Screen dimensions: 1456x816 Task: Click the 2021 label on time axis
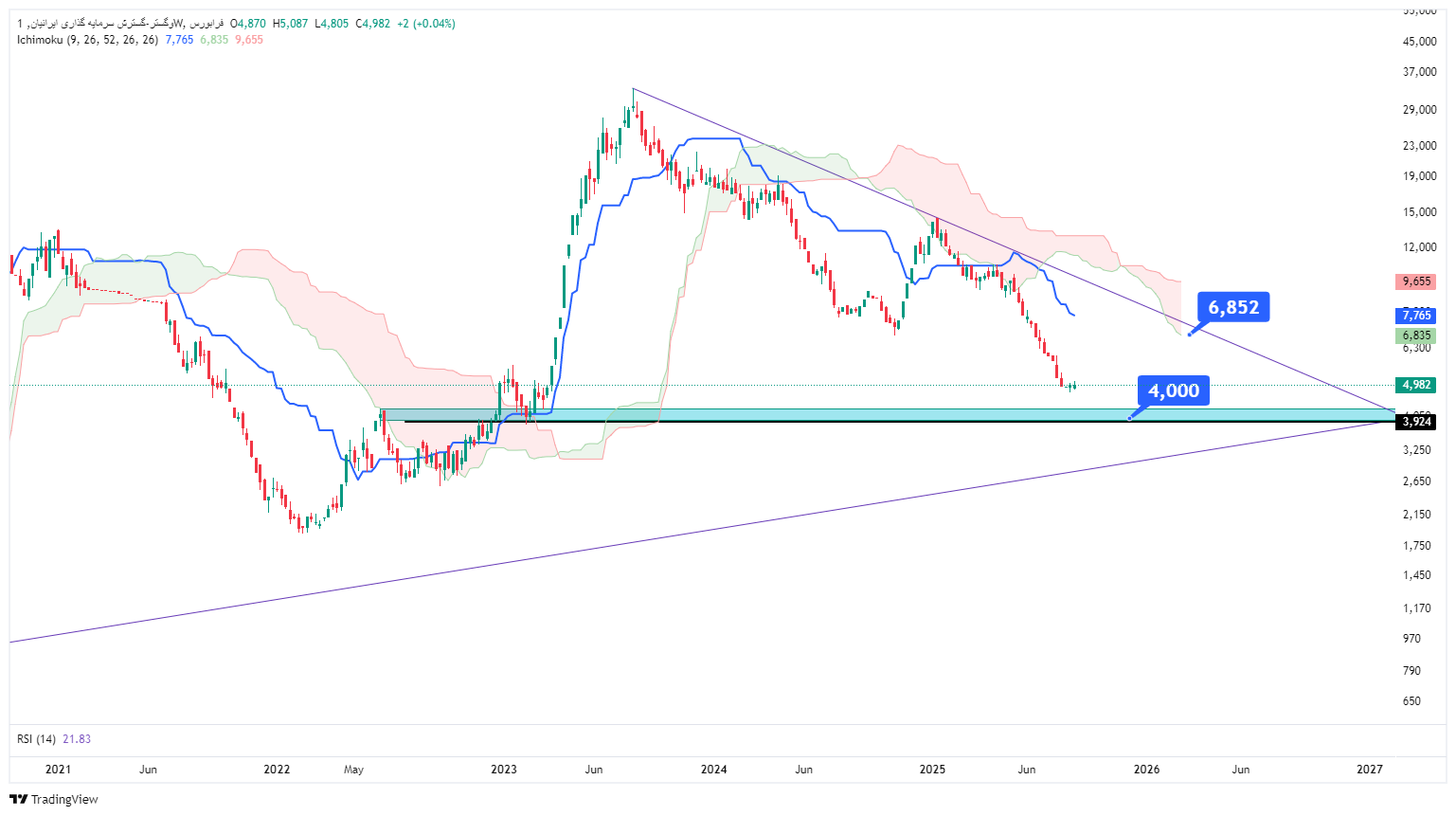(x=58, y=770)
